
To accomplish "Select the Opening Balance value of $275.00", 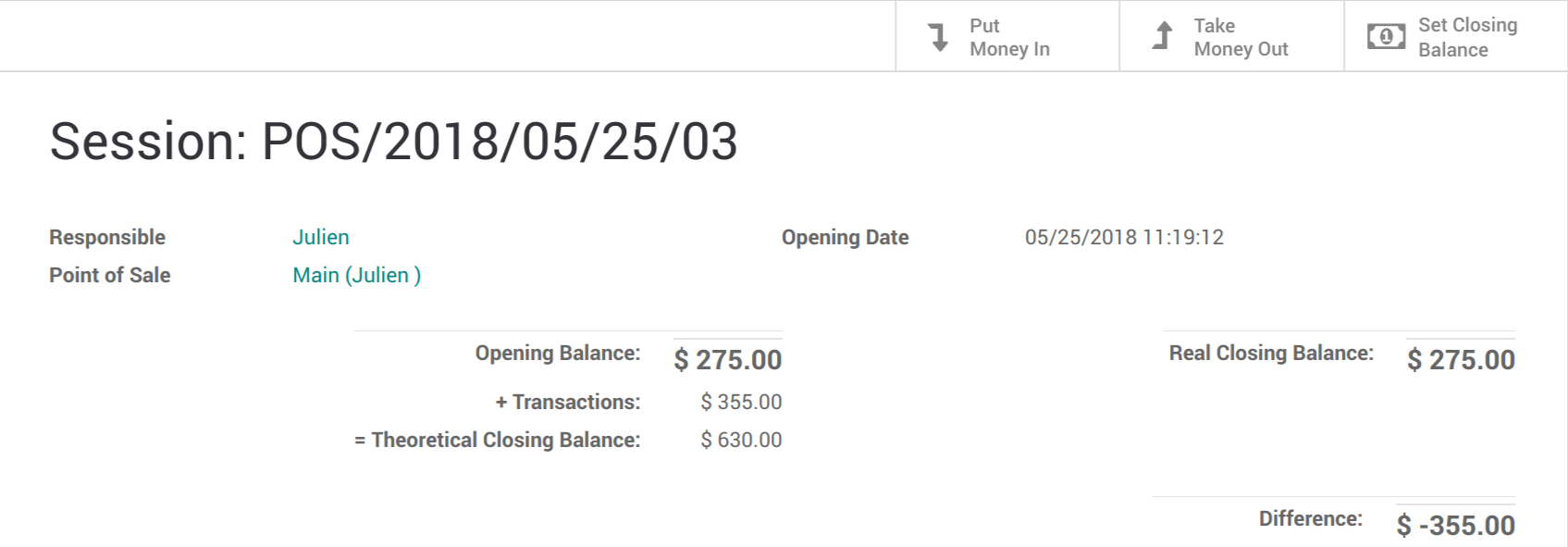I will [x=728, y=359].
